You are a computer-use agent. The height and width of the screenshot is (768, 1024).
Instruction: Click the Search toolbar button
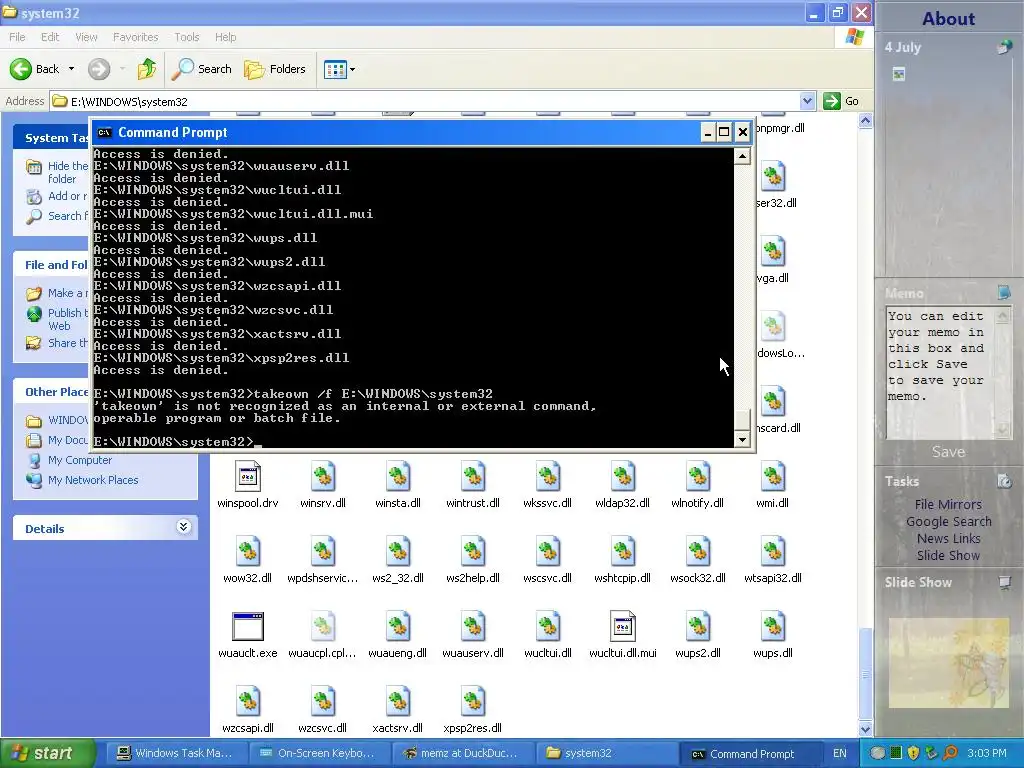point(202,69)
